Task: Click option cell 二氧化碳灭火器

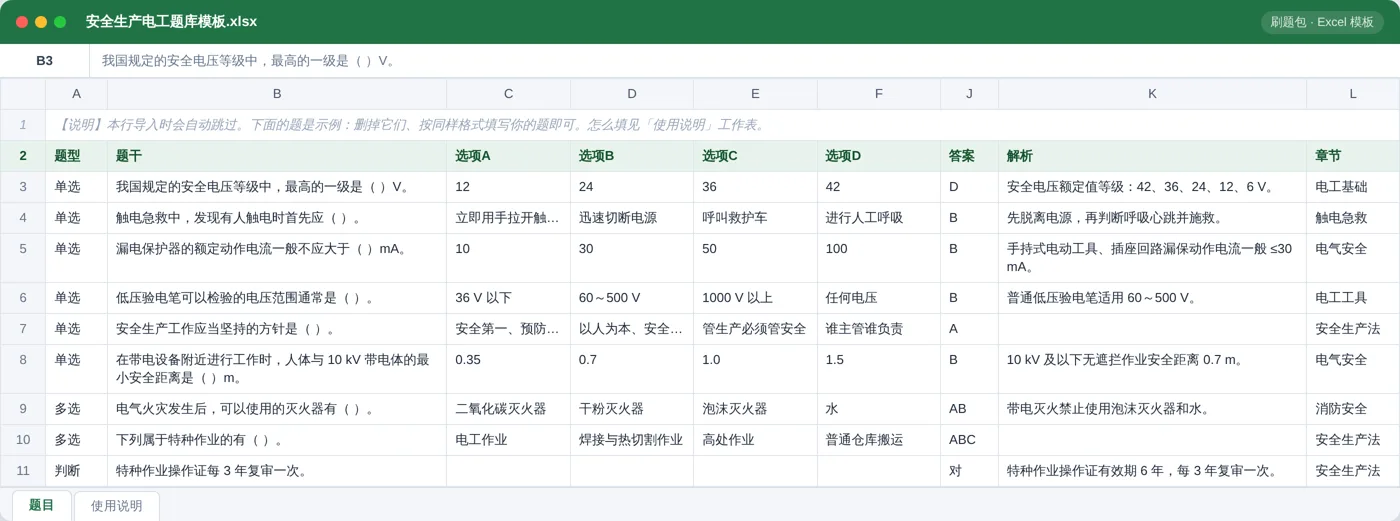Action: [x=508, y=409]
